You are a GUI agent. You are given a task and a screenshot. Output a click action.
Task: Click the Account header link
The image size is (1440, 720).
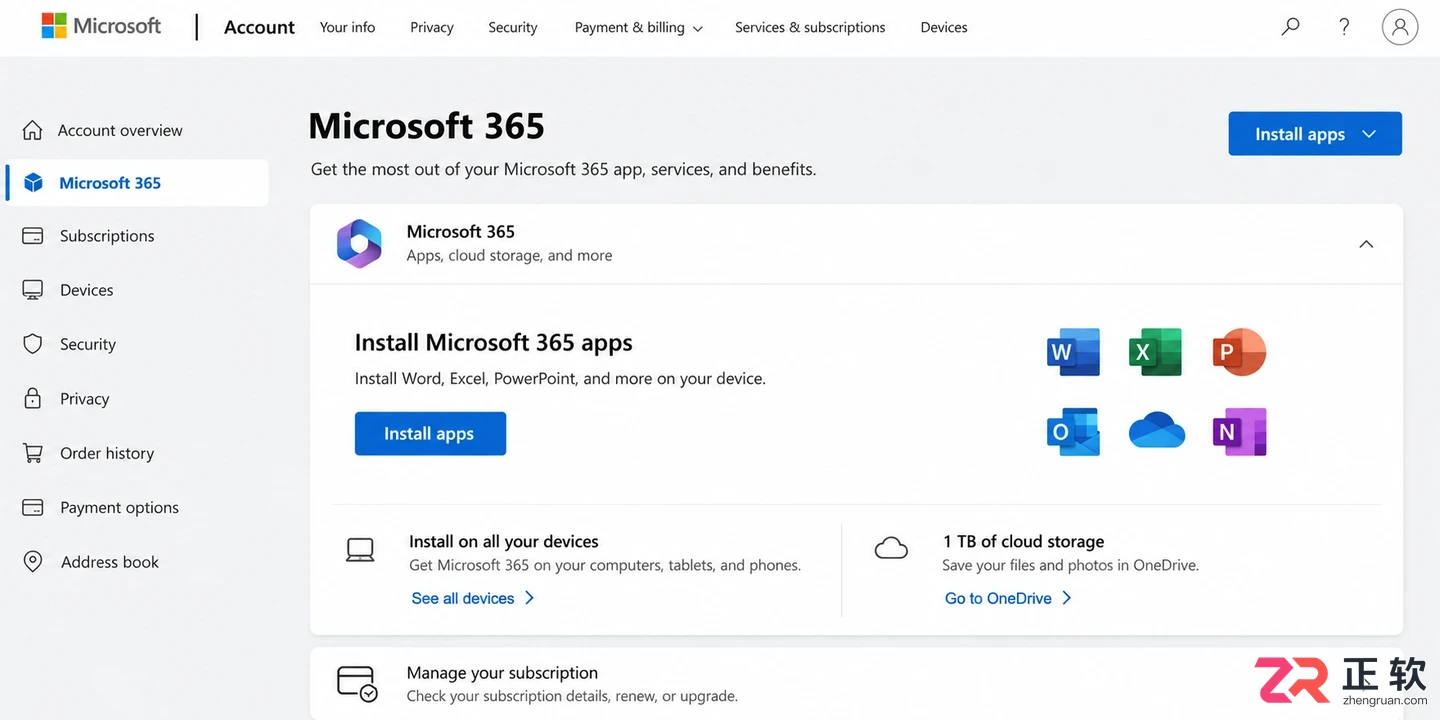coord(259,28)
